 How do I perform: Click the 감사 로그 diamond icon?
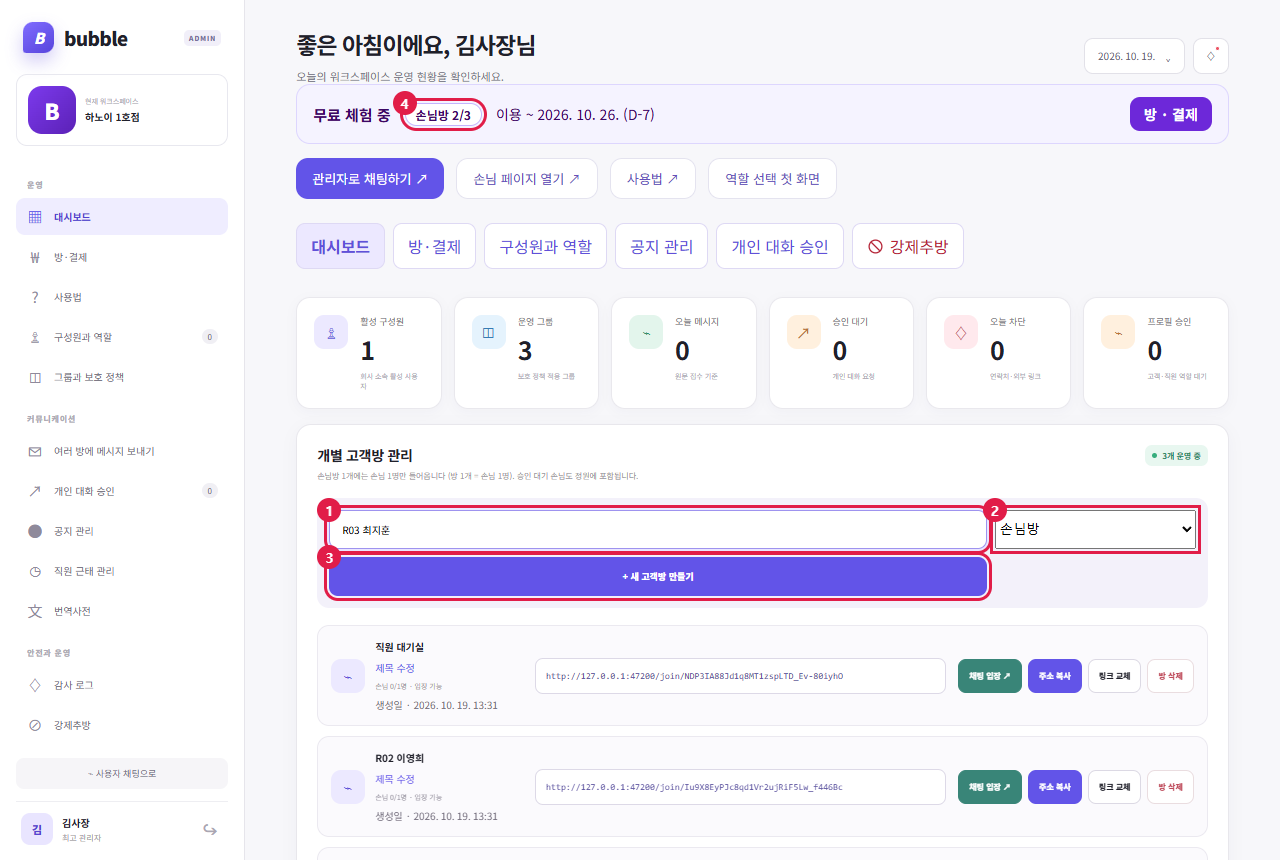coord(35,685)
